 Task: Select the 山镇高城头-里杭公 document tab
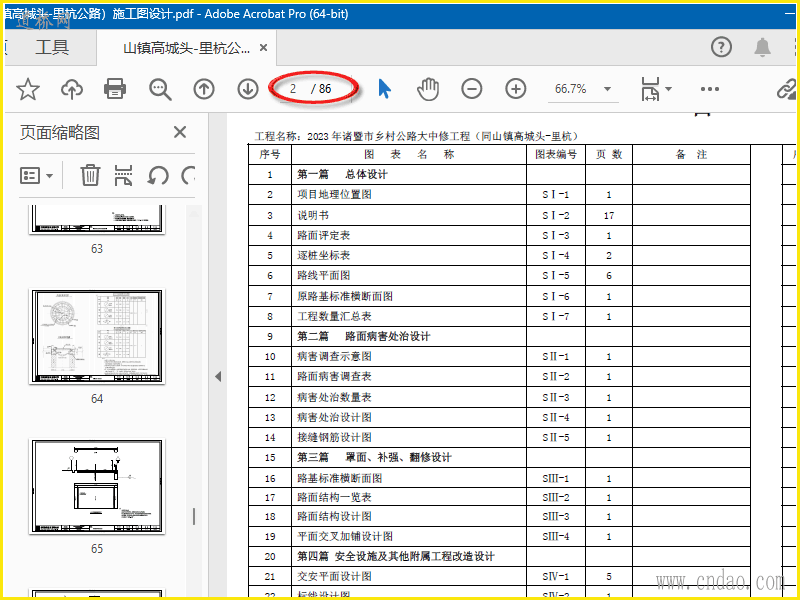click(187, 48)
